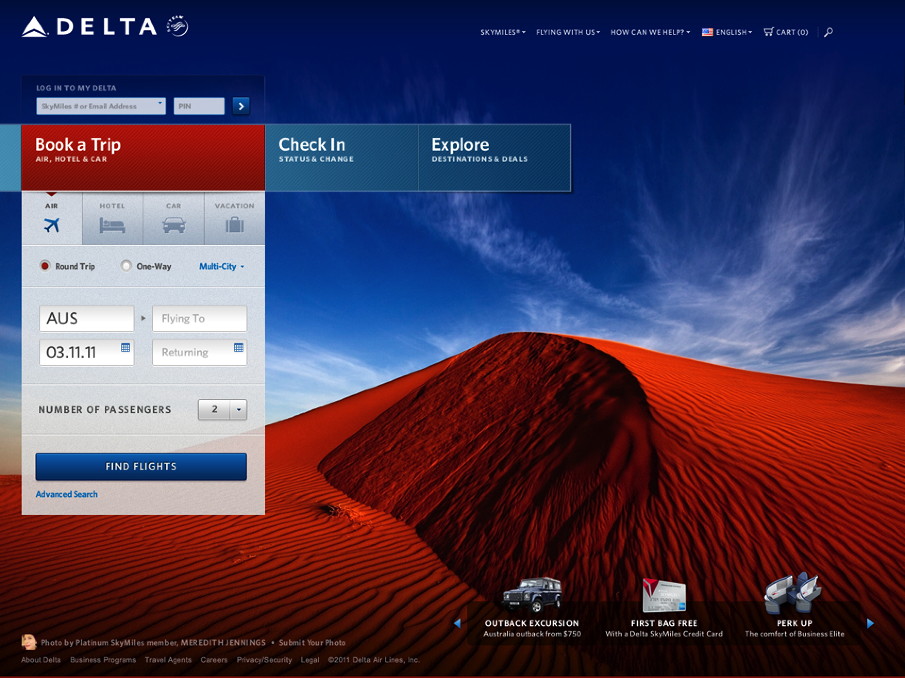Click the Returning date field

(x=200, y=353)
